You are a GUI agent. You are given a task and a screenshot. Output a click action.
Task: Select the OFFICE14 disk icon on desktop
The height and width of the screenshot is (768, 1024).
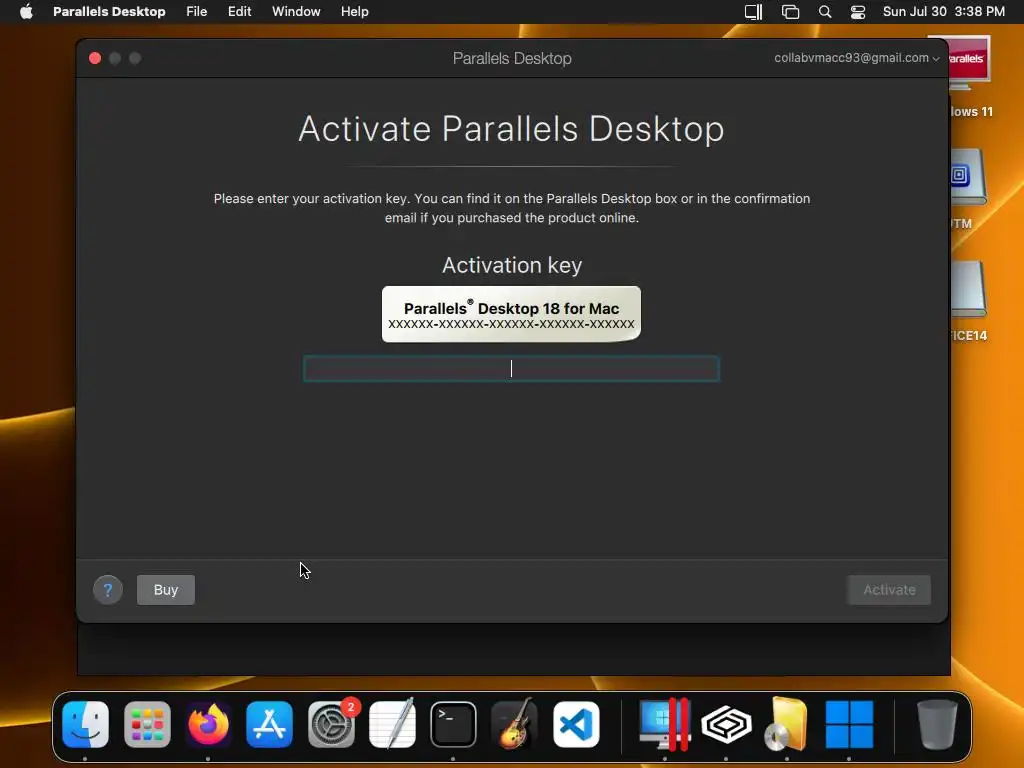[968, 290]
